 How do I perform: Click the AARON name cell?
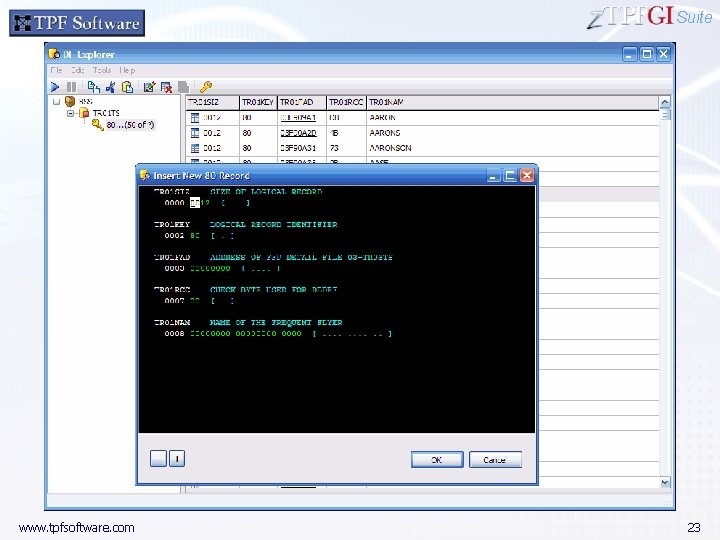tap(382, 118)
